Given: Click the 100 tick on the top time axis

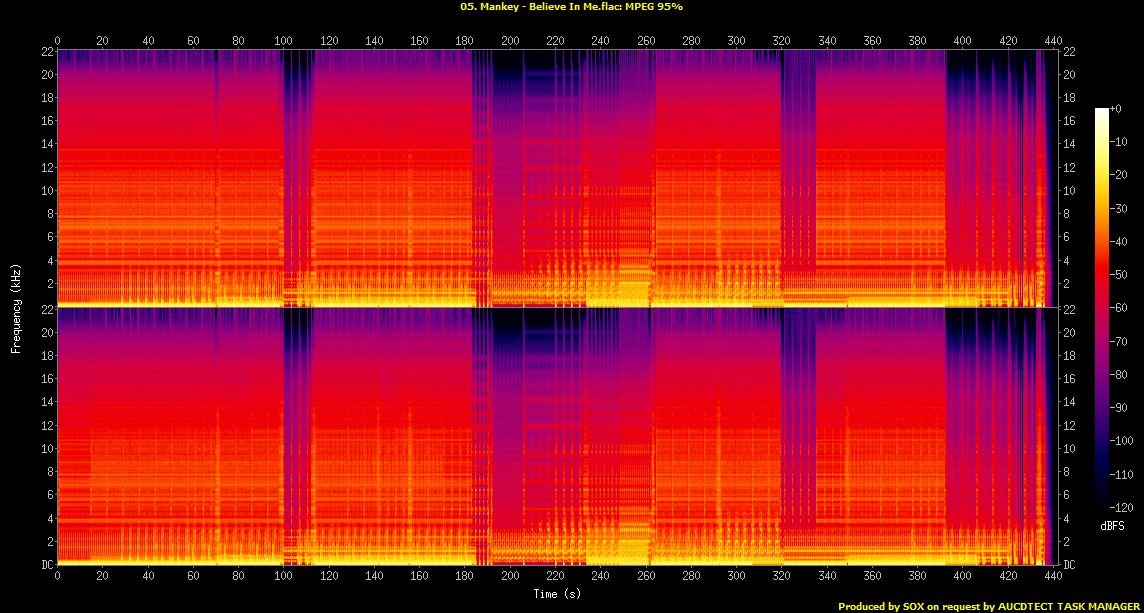Looking at the screenshot, I should 283,41.
